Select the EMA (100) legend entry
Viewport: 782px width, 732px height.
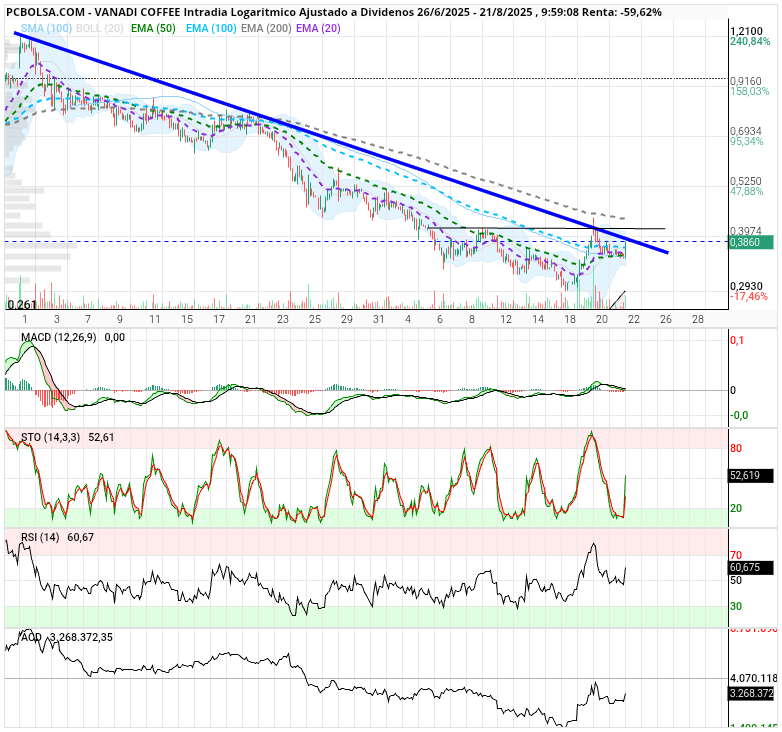211,28
